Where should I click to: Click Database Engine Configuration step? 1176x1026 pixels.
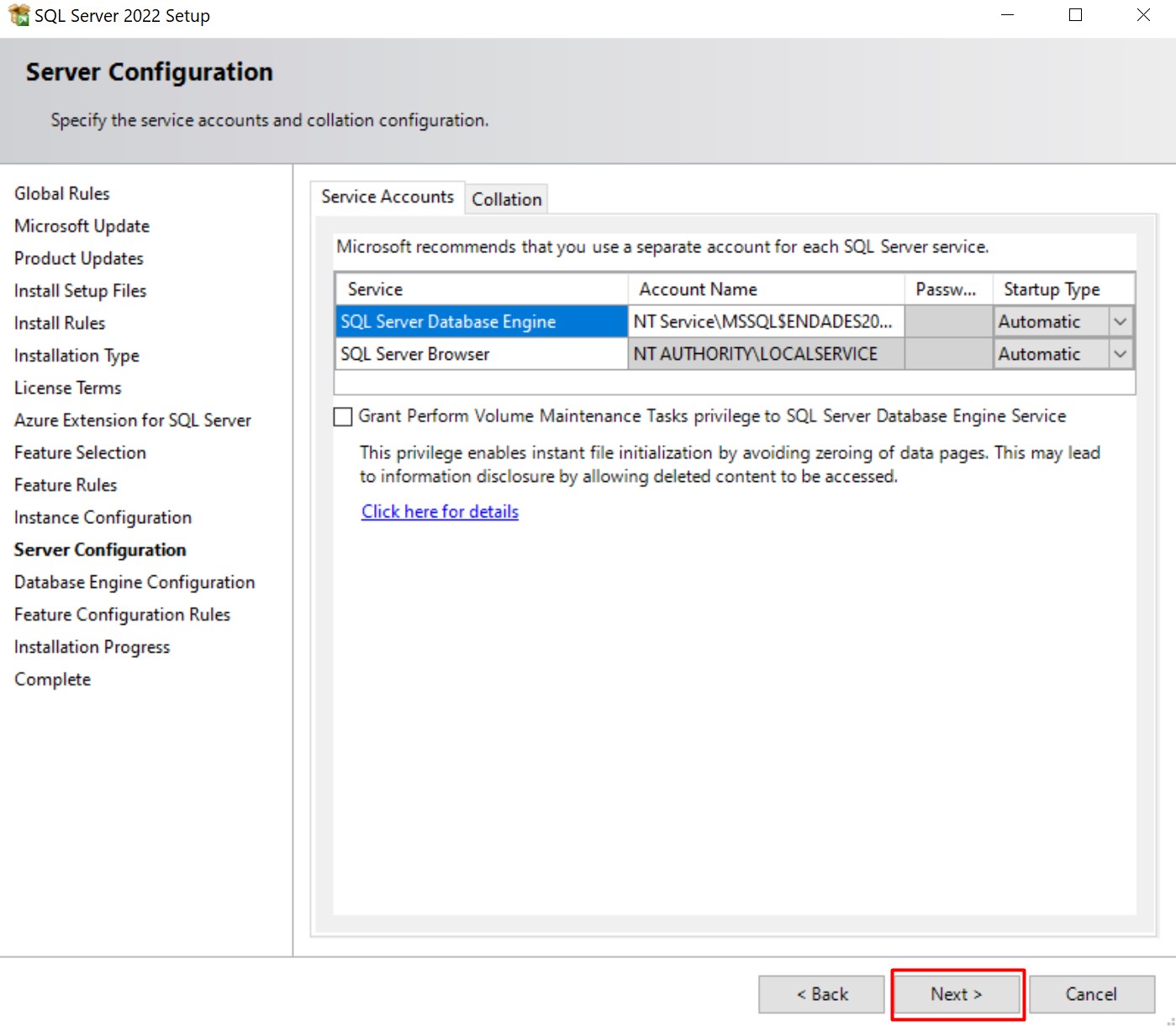[x=134, y=582]
